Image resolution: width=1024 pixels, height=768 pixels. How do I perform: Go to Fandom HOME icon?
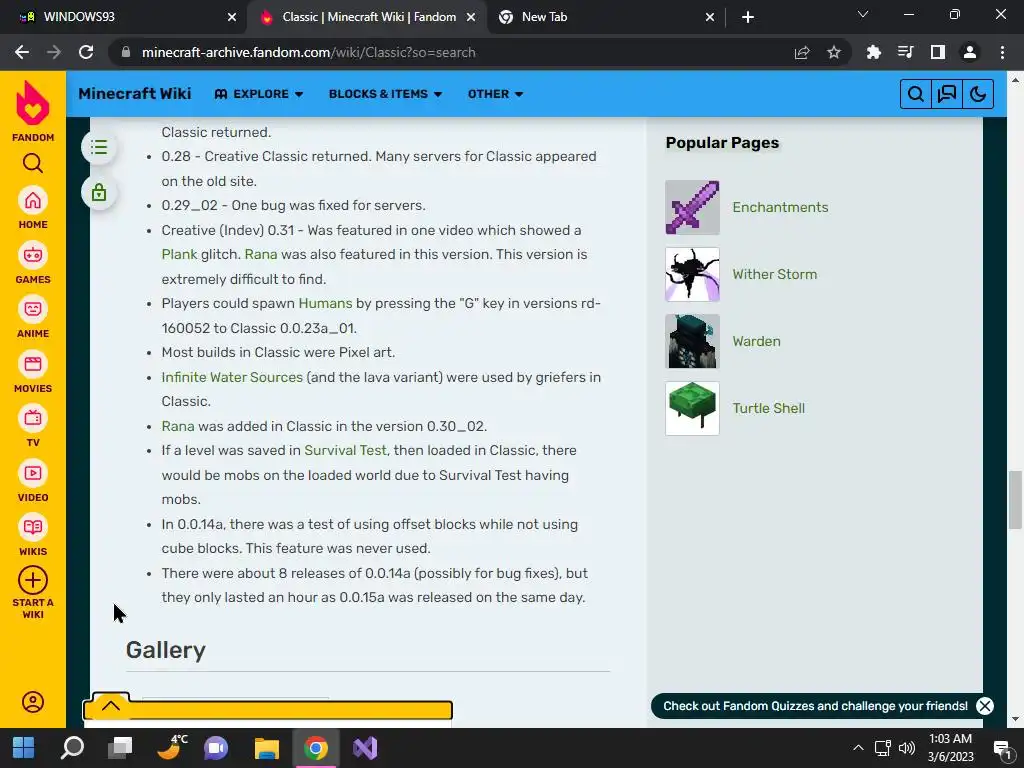[x=33, y=201]
